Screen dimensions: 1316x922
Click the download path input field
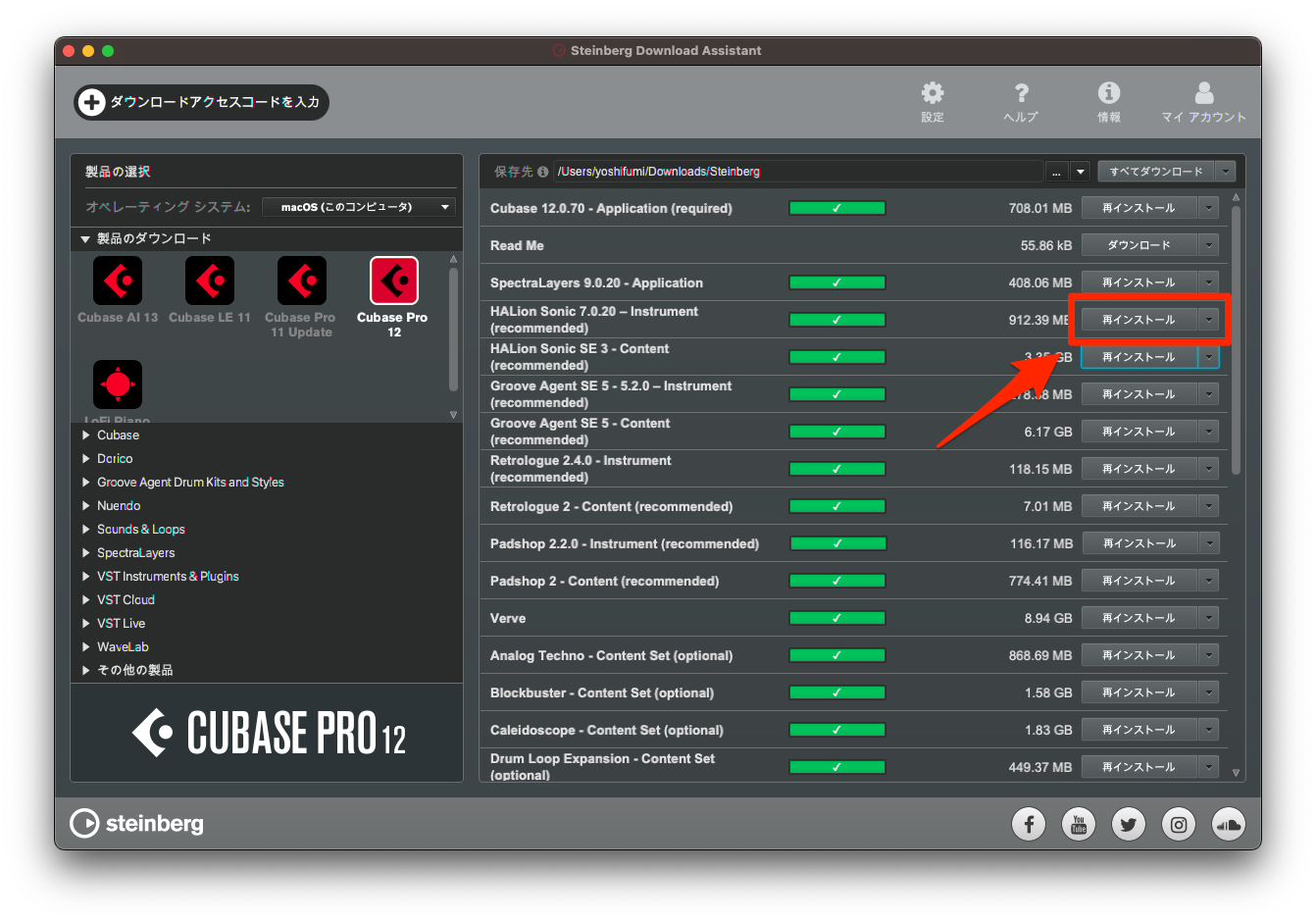point(798,172)
